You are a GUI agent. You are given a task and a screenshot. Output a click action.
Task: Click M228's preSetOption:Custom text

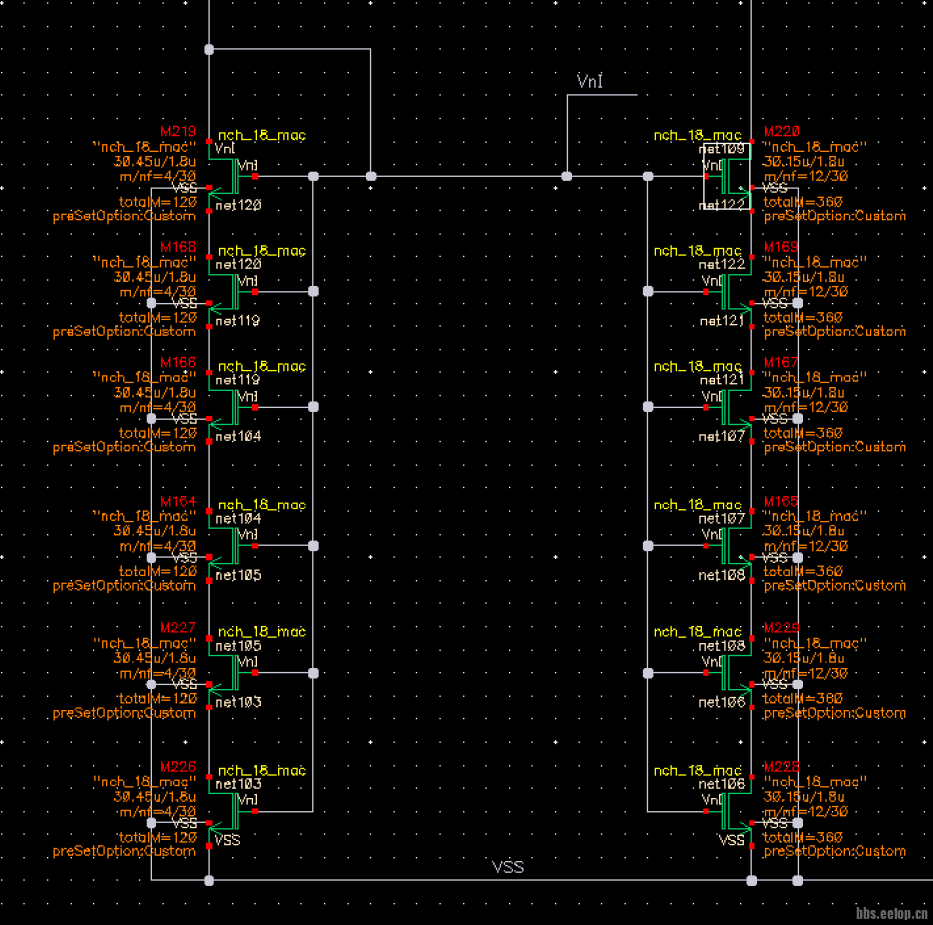pos(834,852)
